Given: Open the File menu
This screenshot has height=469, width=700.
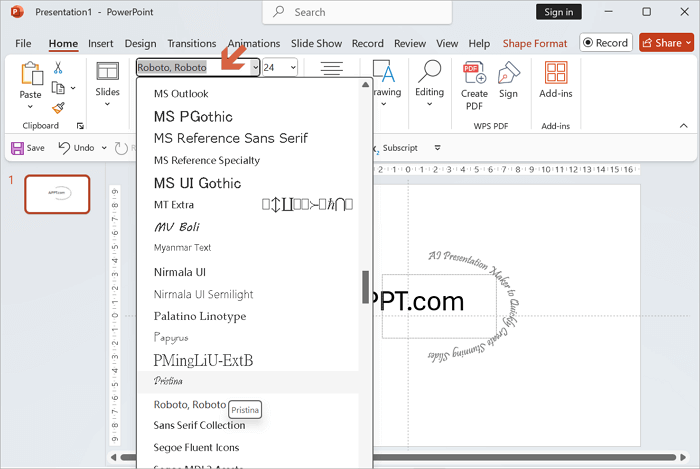Looking at the screenshot, I should [23, 44].
